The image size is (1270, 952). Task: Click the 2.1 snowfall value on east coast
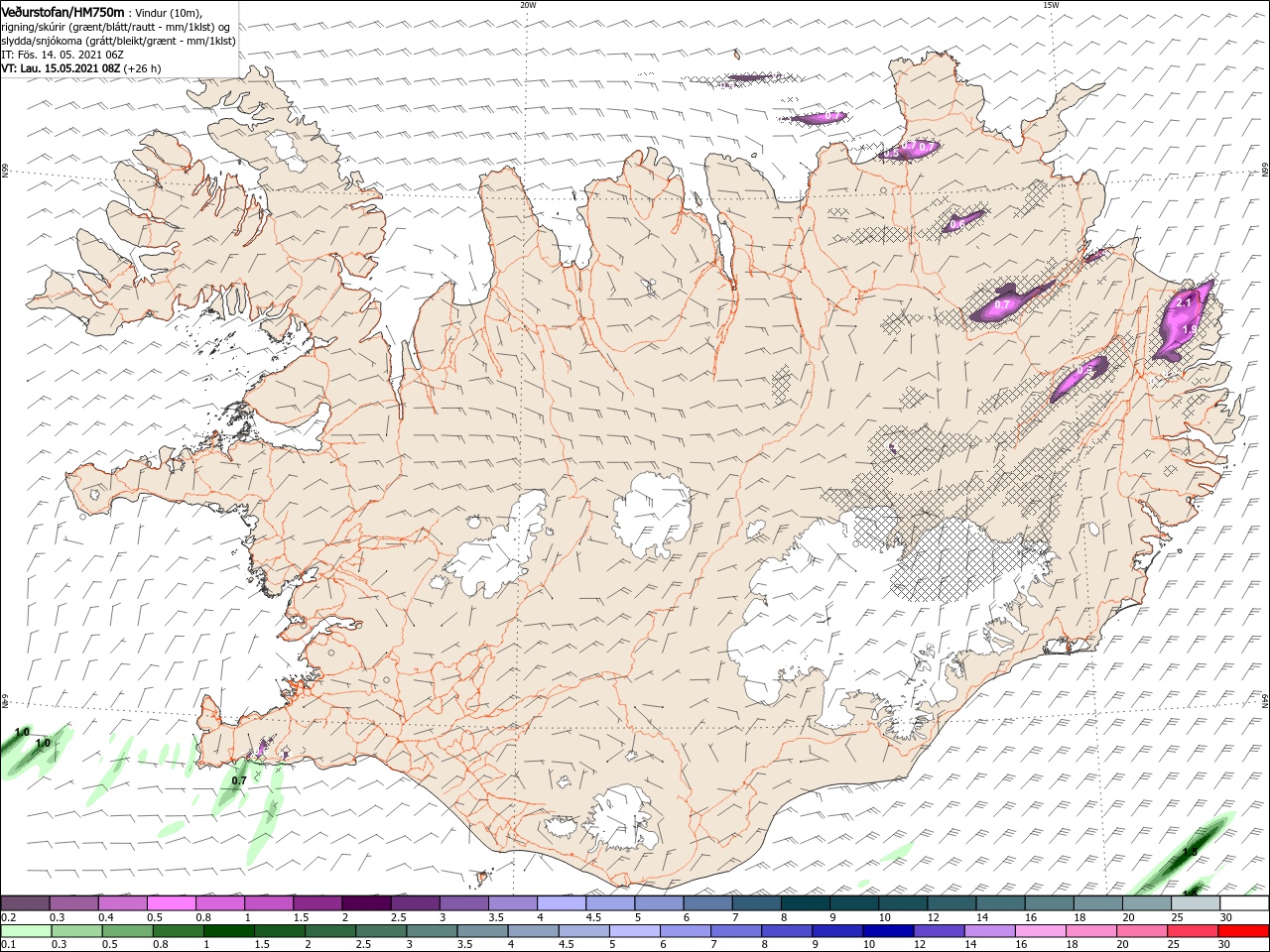click(x=1185, y=302)
